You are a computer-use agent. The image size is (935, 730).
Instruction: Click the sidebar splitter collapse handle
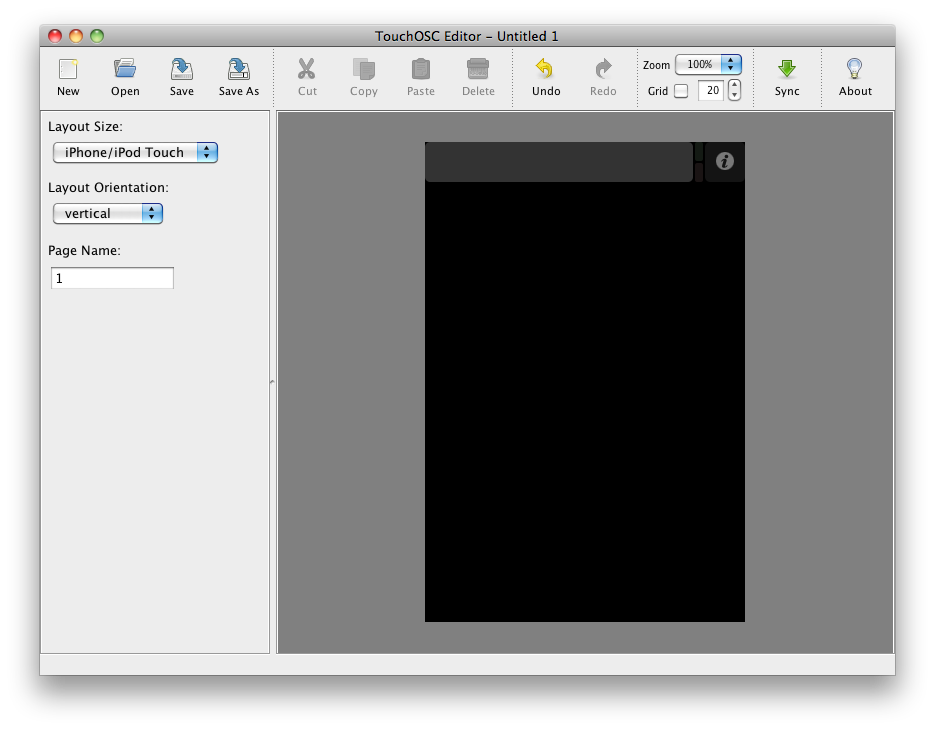tap(272, 382)
